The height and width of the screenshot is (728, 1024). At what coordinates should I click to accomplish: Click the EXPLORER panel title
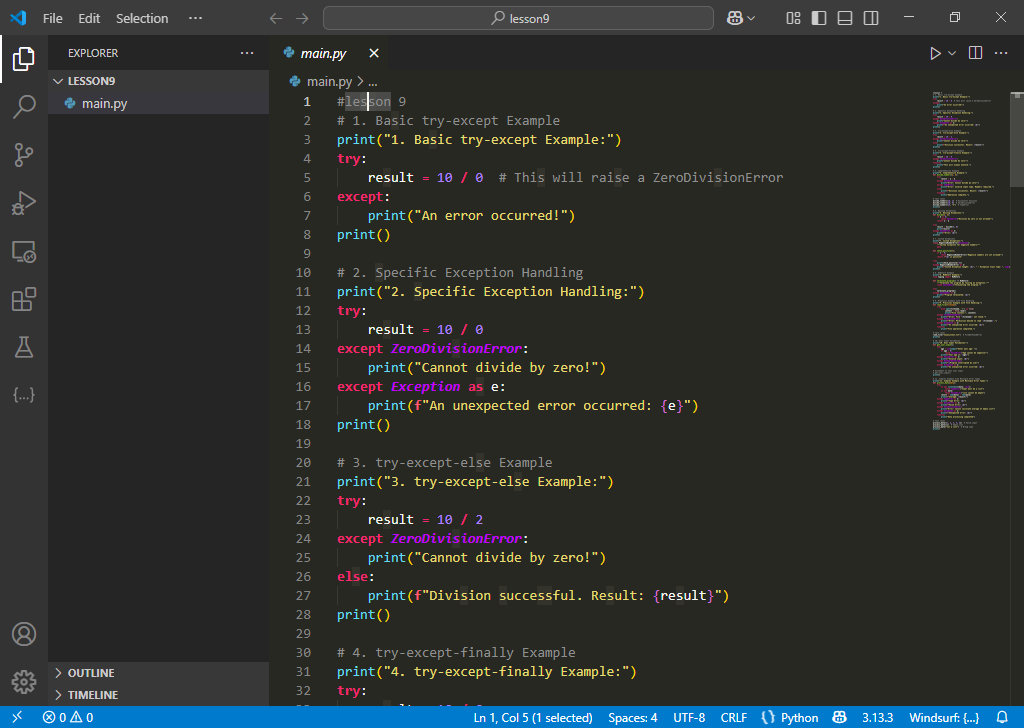point(93,53)
